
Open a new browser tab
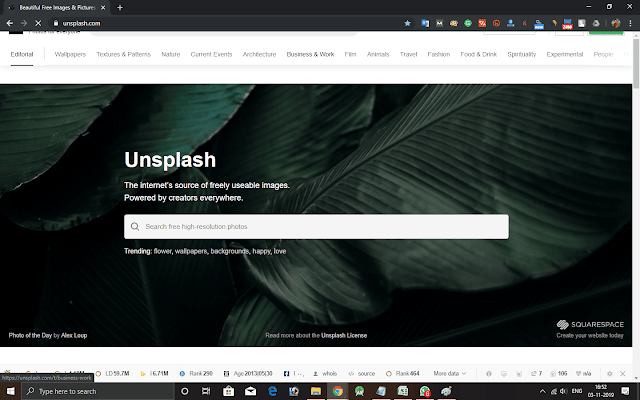point(120,7)
